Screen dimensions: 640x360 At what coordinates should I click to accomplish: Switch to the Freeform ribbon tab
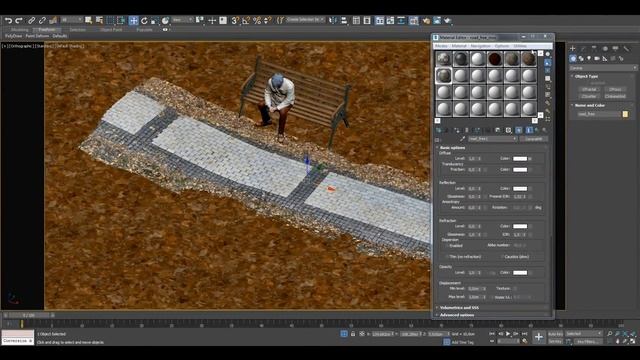coord(47,30)
